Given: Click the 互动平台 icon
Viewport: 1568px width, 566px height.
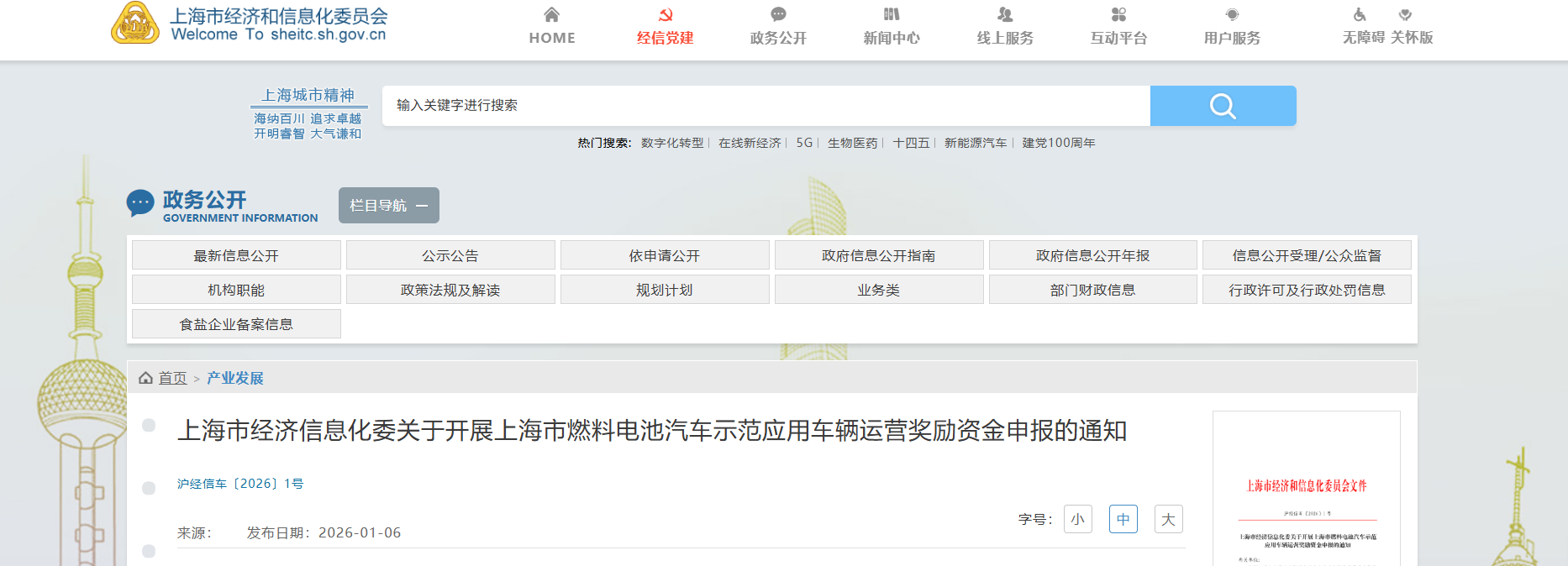Looking at the screenshot, I should [1118, 14].
